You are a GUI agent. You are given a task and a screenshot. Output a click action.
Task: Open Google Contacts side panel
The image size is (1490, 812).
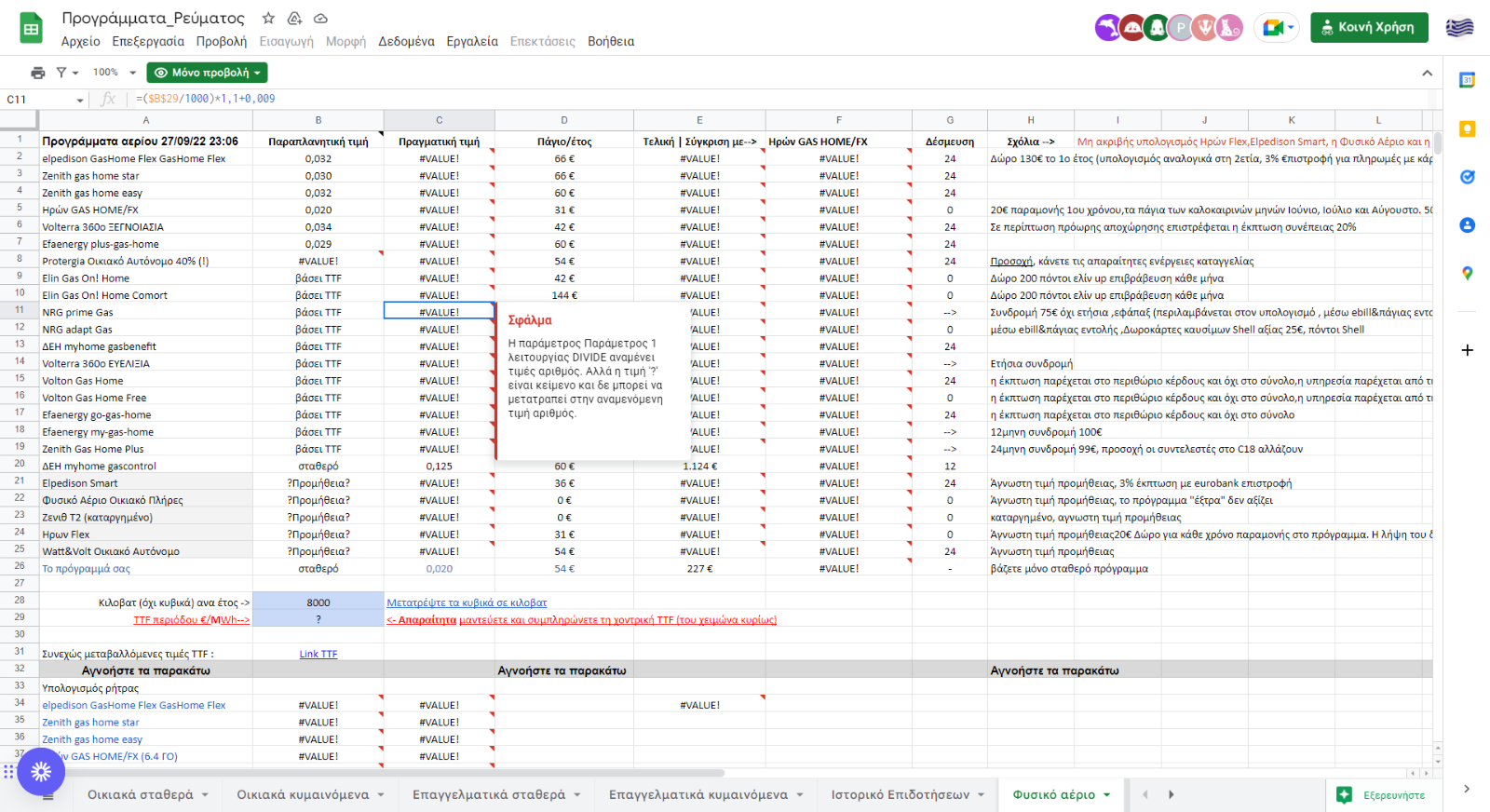(1467, 225)
